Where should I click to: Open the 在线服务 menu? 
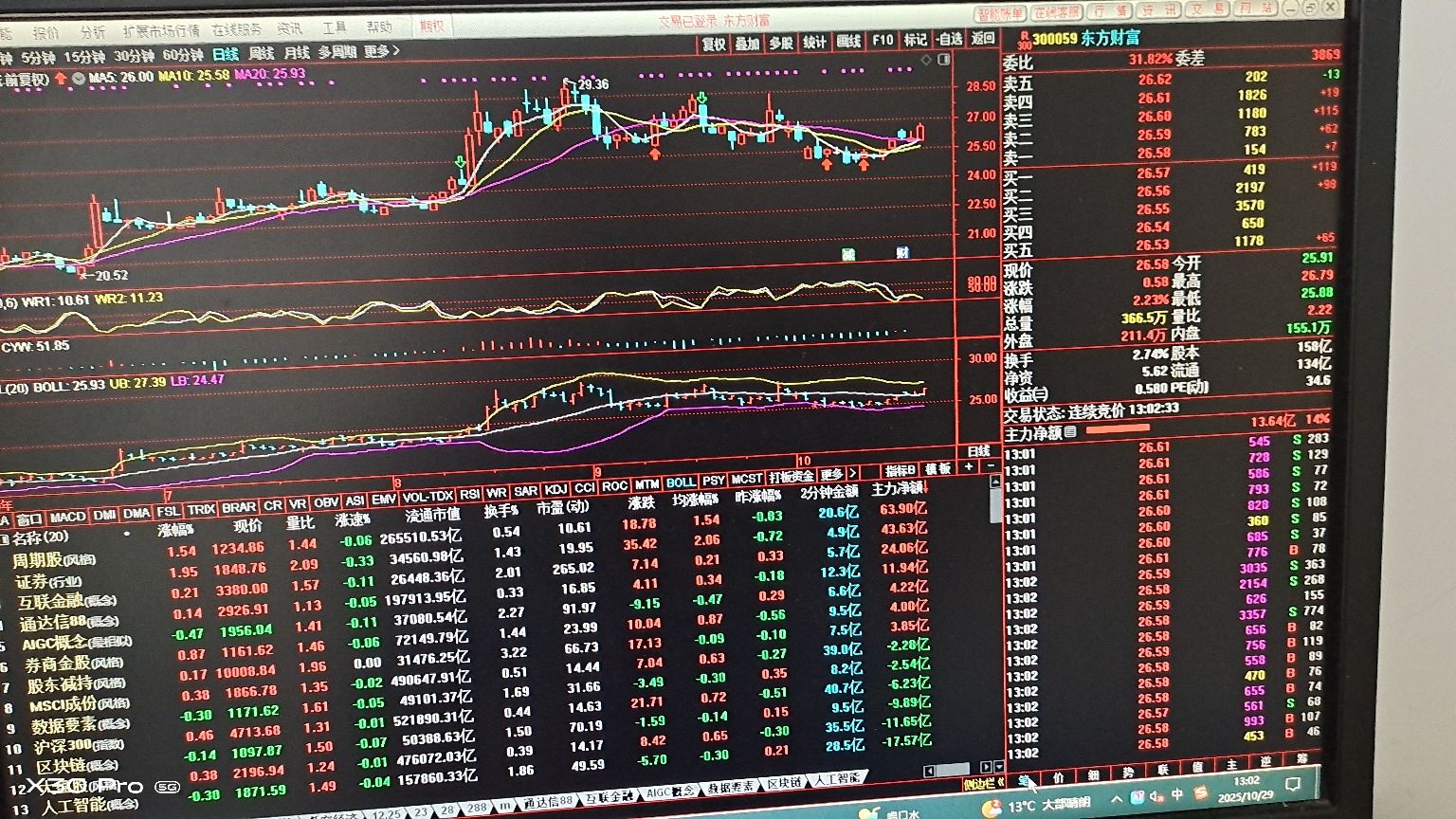pos(236,29)
